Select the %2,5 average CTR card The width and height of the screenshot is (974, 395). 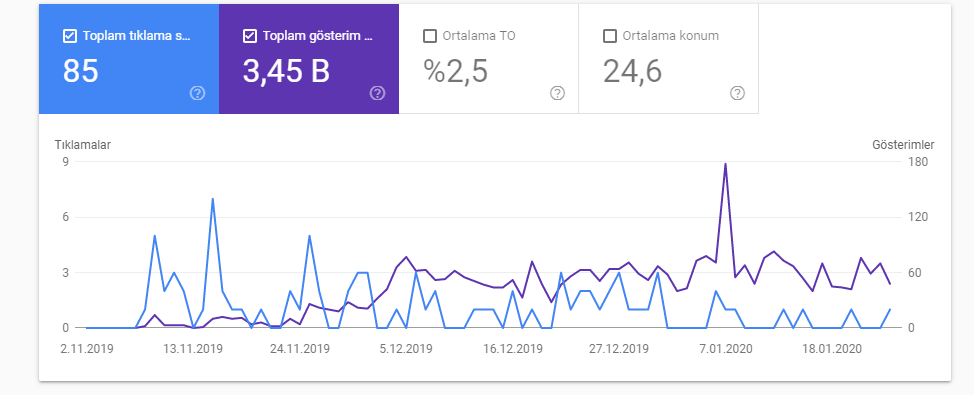(x=488, y=59)
